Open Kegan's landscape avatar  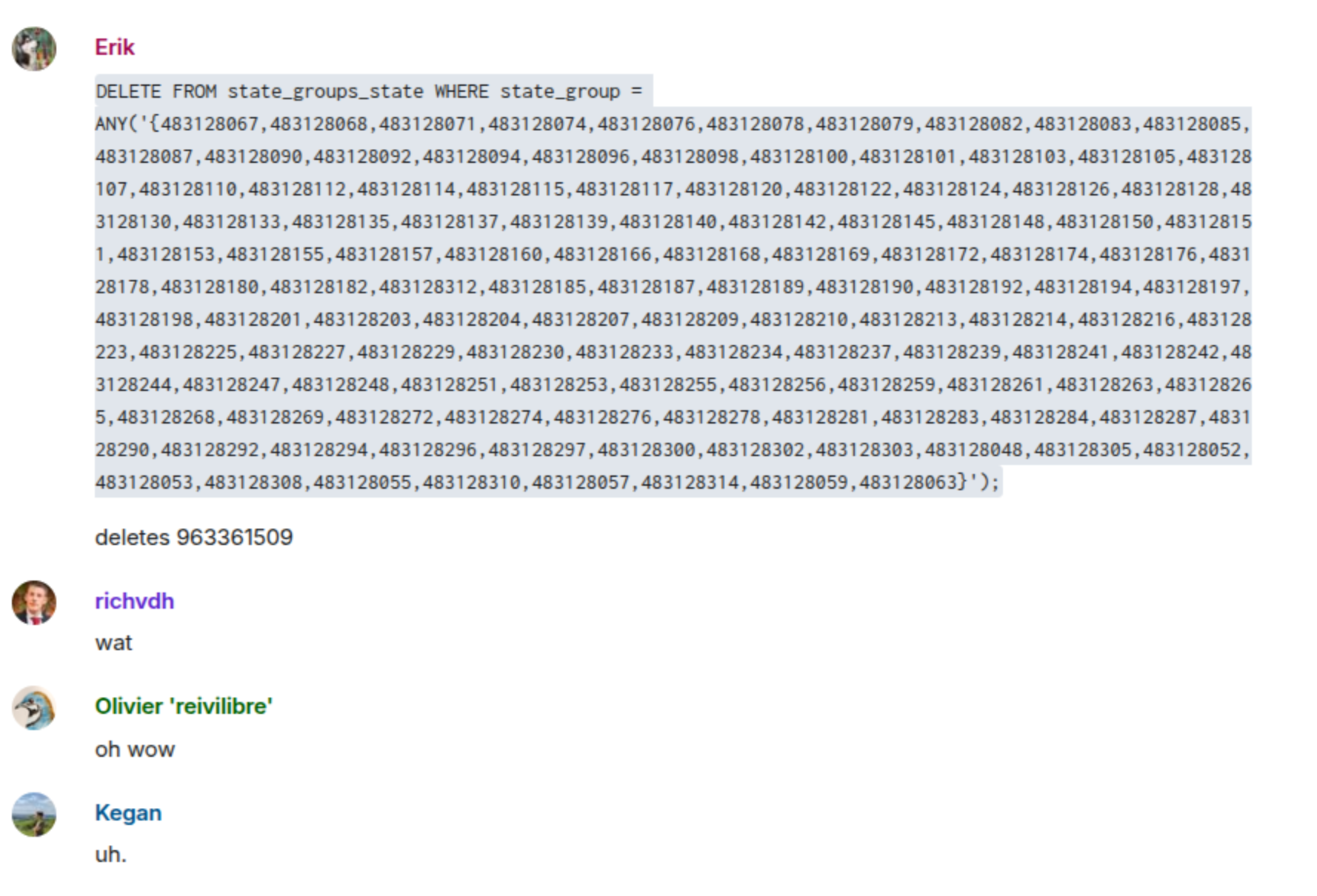click(x=34, y=815)
